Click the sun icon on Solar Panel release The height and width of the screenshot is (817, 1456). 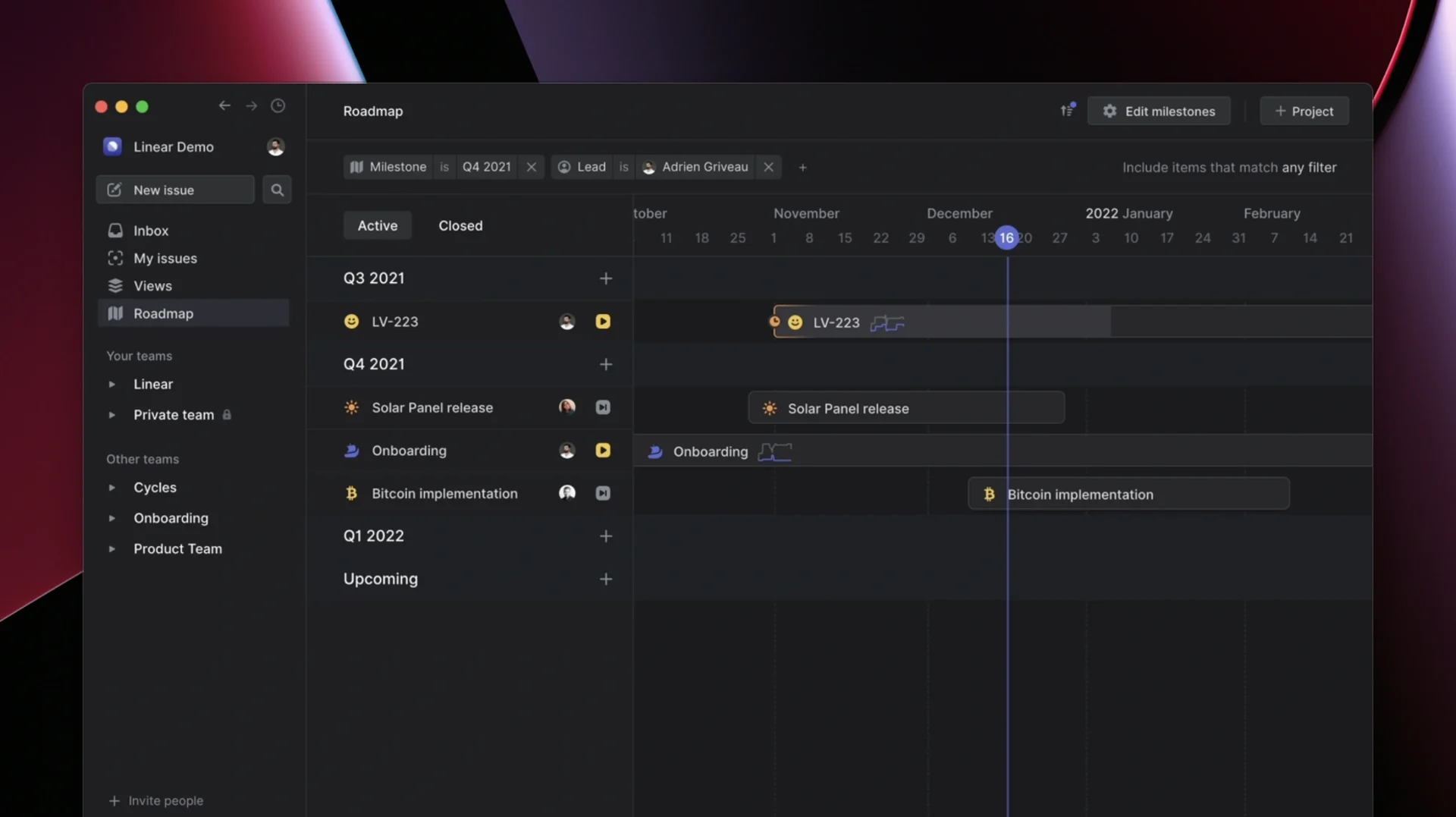point(352,407)
